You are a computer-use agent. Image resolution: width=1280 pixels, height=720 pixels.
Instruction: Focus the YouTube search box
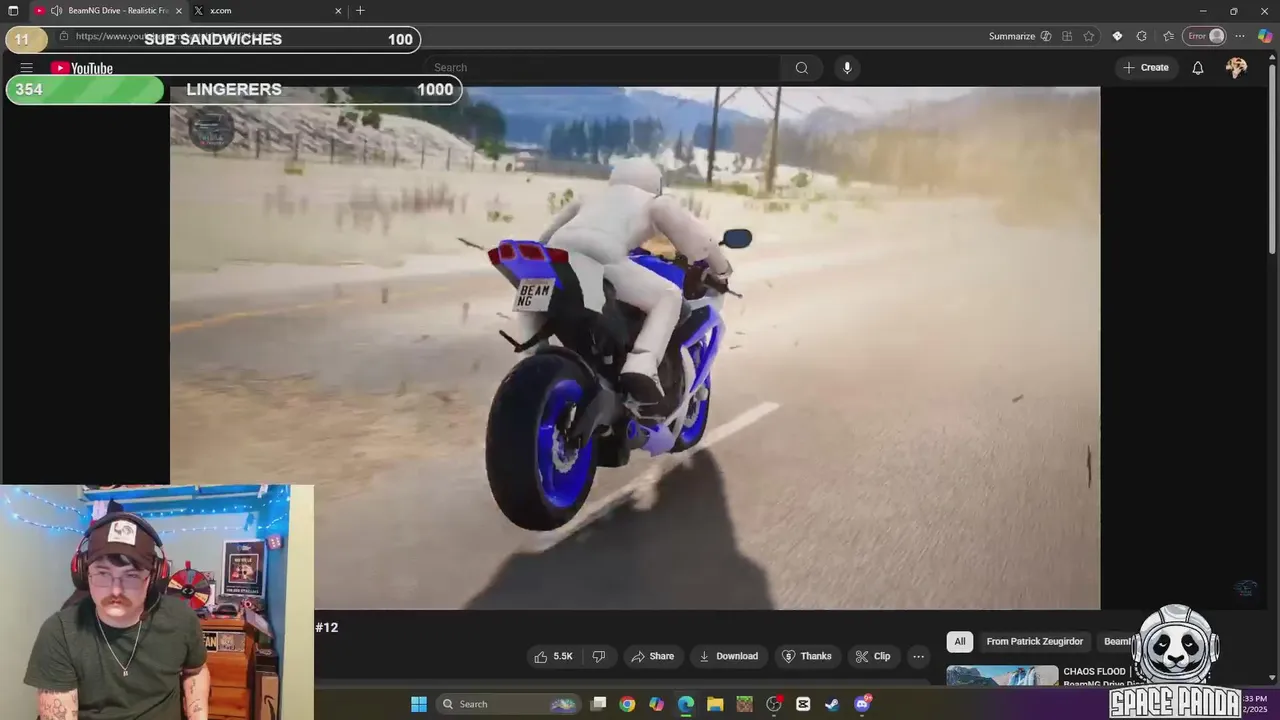click(x=602, y=68)
